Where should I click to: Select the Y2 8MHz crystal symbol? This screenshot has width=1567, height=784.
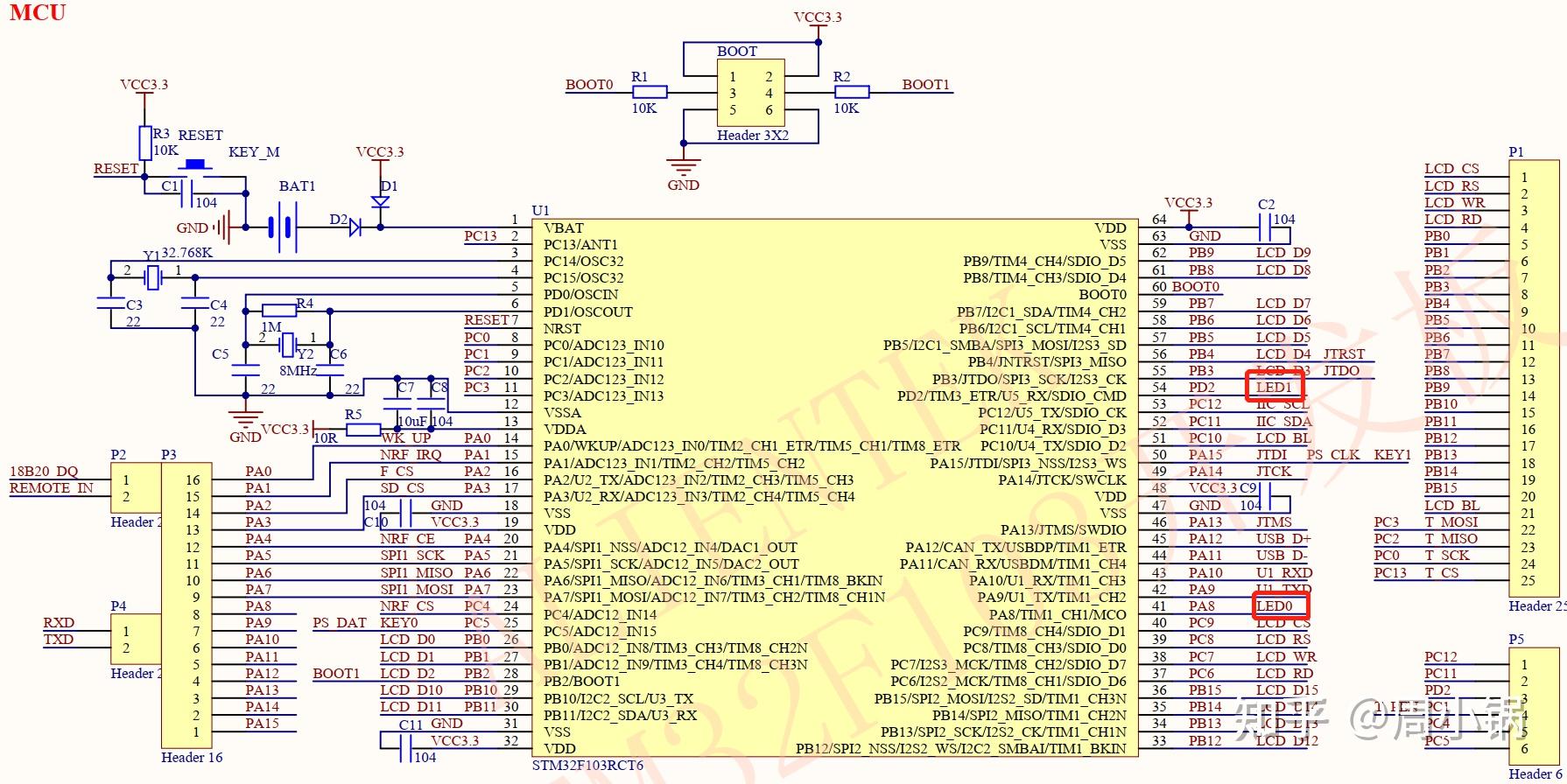click(287, 345)
